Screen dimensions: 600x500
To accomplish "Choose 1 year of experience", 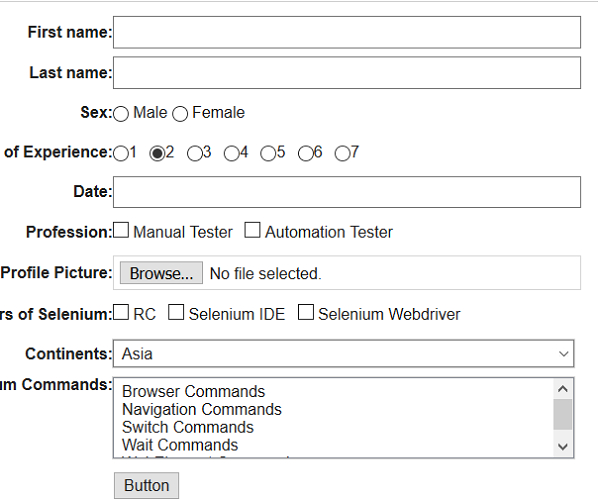I will pos(121,154).
